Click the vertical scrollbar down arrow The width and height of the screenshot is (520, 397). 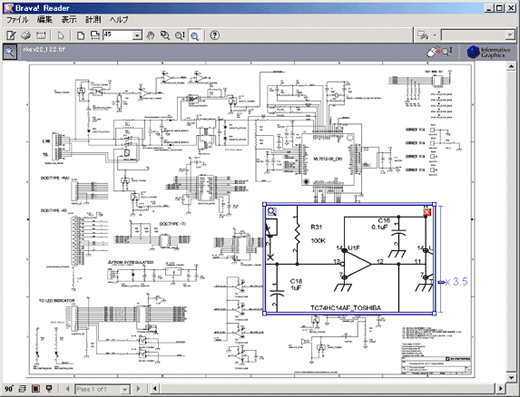(x=511, y=378)
